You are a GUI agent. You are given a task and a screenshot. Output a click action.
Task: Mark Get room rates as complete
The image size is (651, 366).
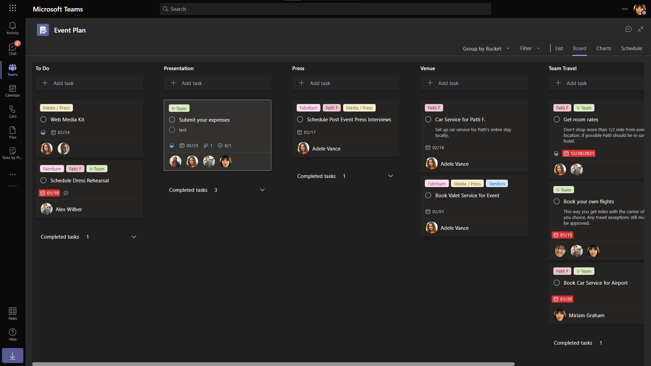[x=557, y=120]
